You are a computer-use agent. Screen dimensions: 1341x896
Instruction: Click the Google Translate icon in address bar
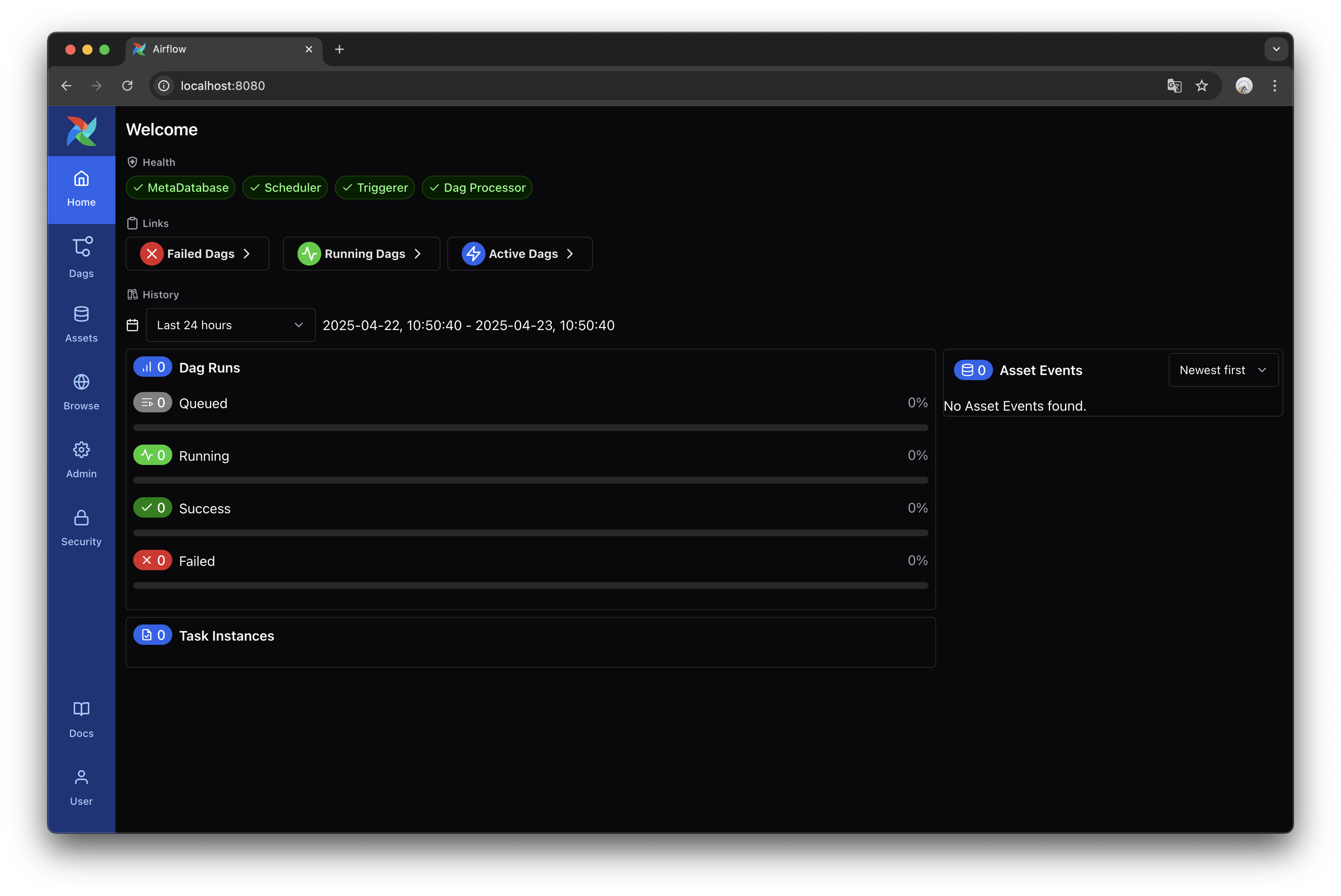click(1174, 86)
